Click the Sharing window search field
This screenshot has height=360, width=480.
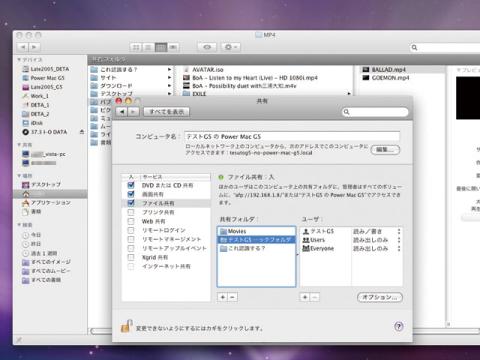tap(375, 112)
